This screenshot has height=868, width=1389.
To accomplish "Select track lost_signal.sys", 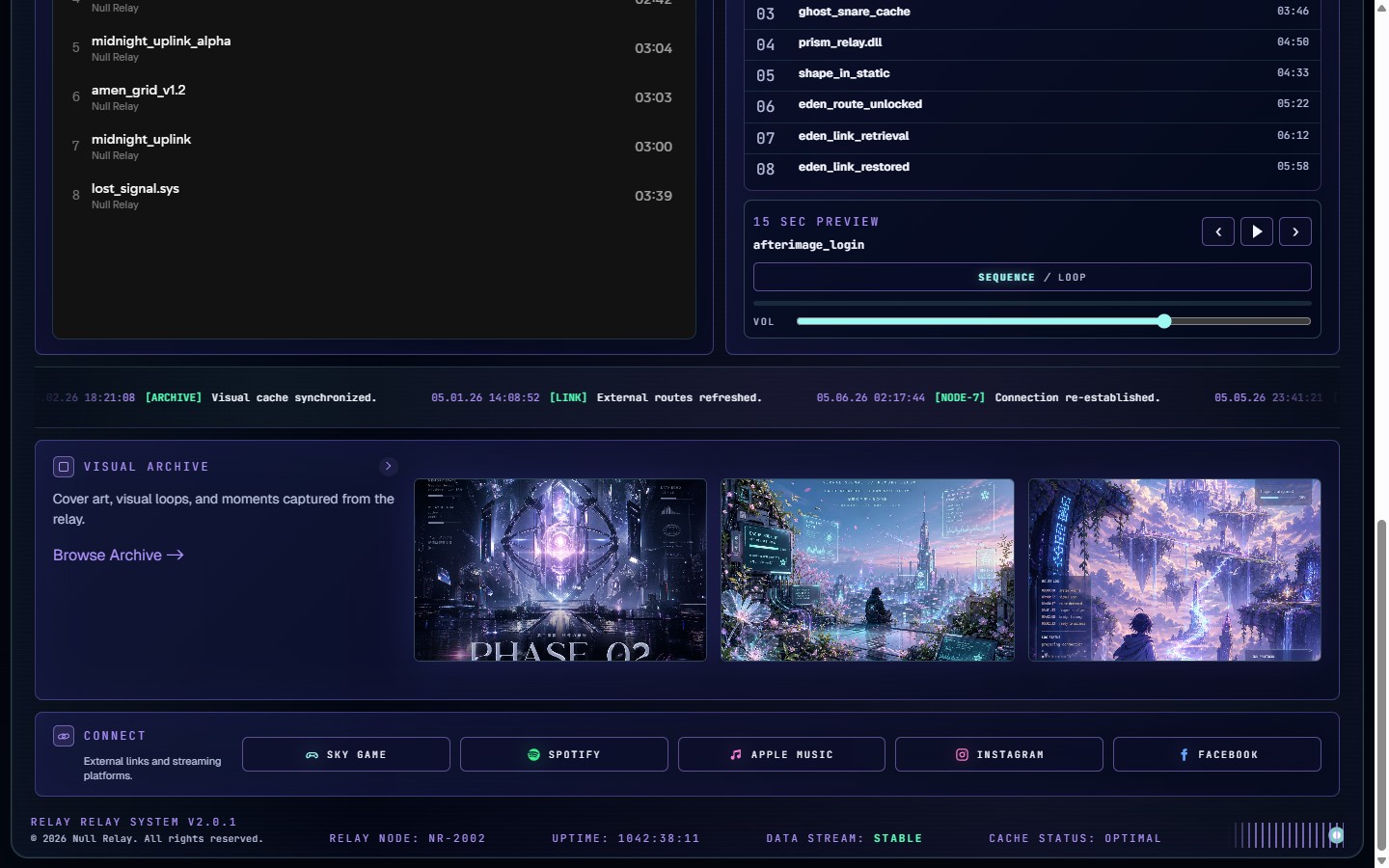I will pos(374,196).
